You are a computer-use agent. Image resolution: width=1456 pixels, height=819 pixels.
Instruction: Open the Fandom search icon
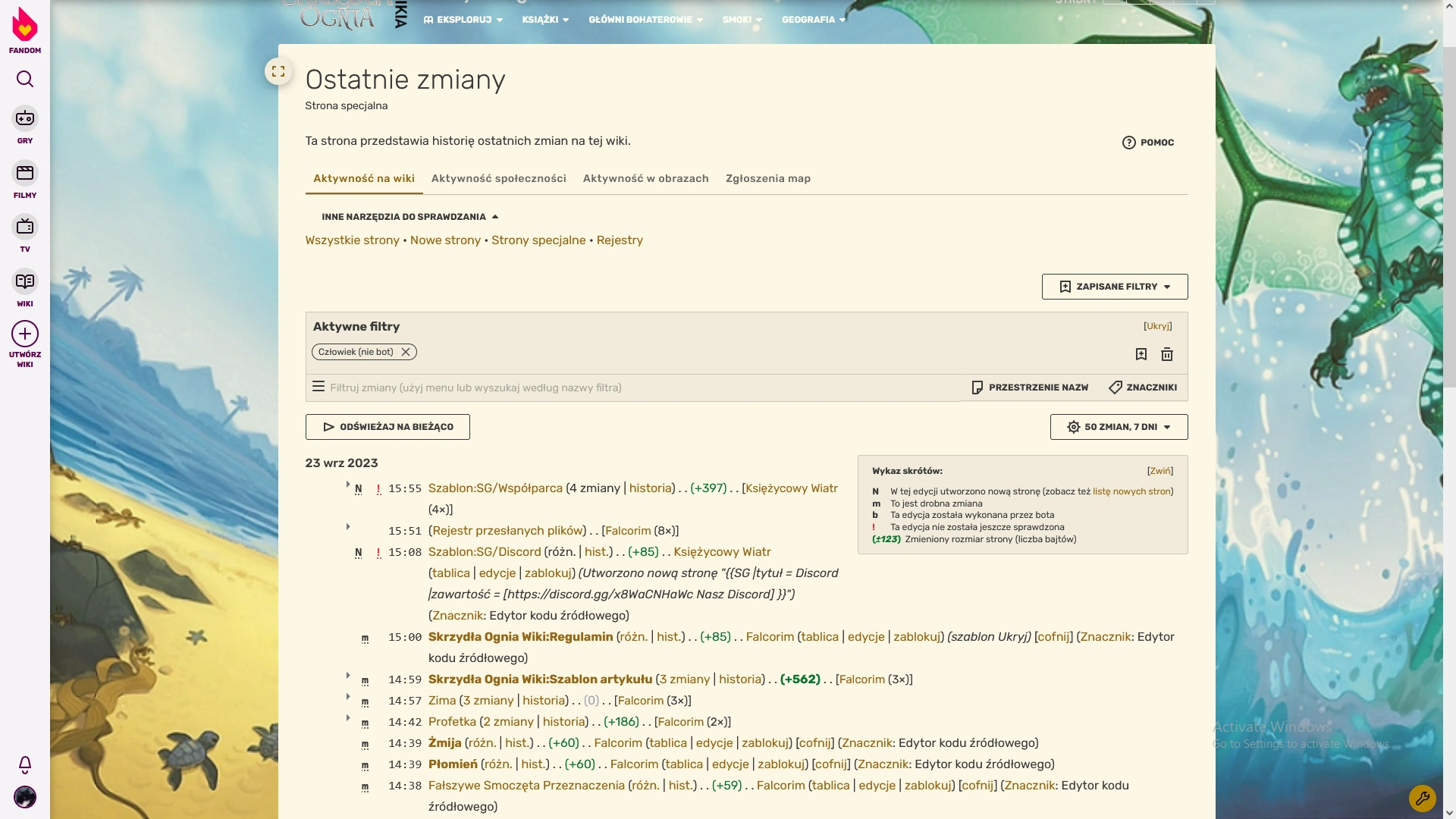(x=25, y=79)
